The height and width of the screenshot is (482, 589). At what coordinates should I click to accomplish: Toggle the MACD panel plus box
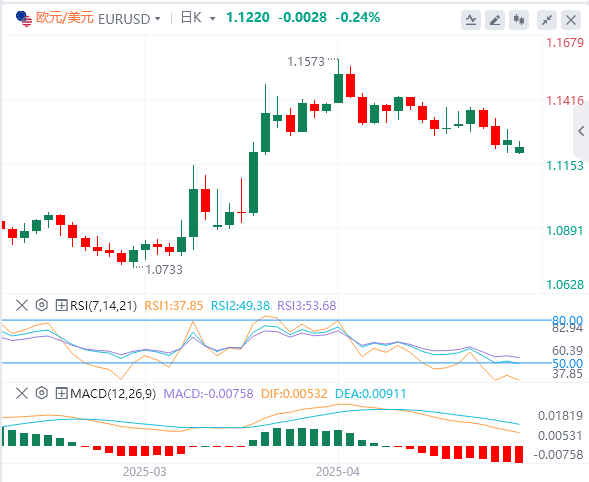pos(61,394)
